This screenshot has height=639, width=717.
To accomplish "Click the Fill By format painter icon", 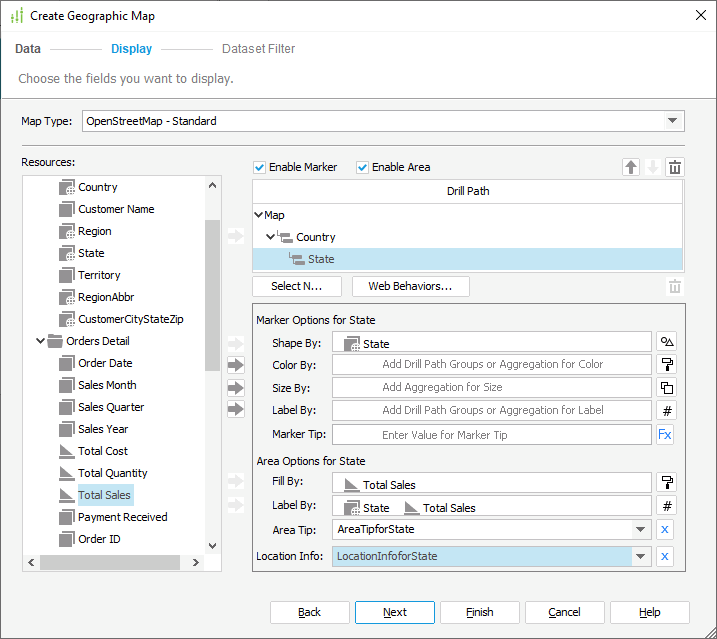I will [667, 484].
